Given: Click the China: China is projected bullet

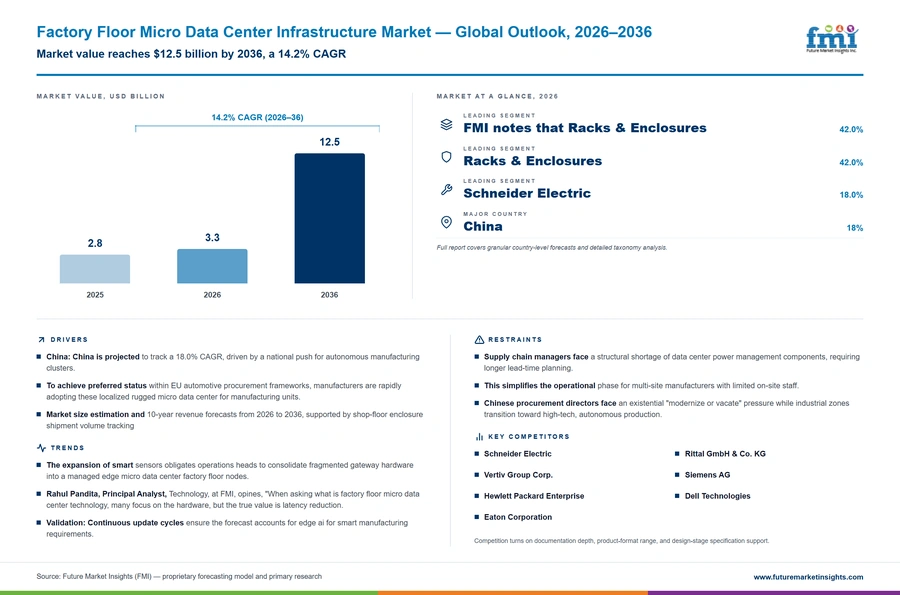Looking at the screenshot, I should coord(233,362).
